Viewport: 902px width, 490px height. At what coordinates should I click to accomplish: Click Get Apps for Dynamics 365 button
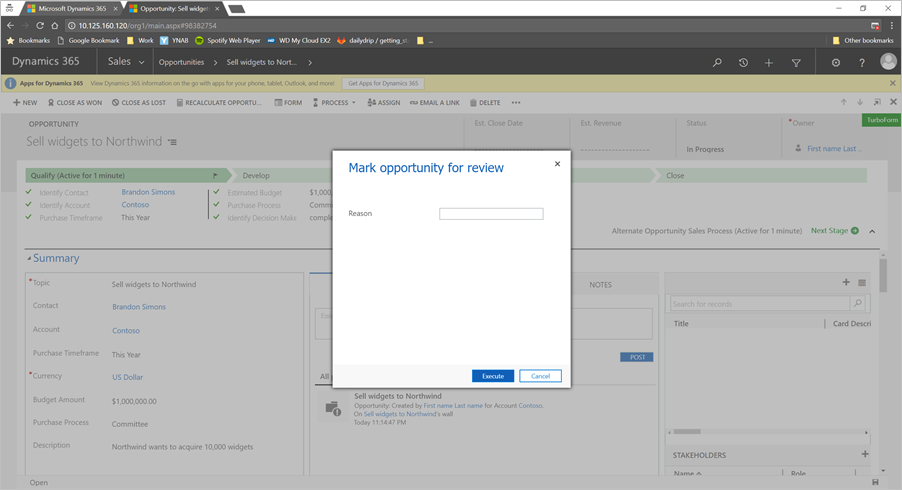click(384, 83)
